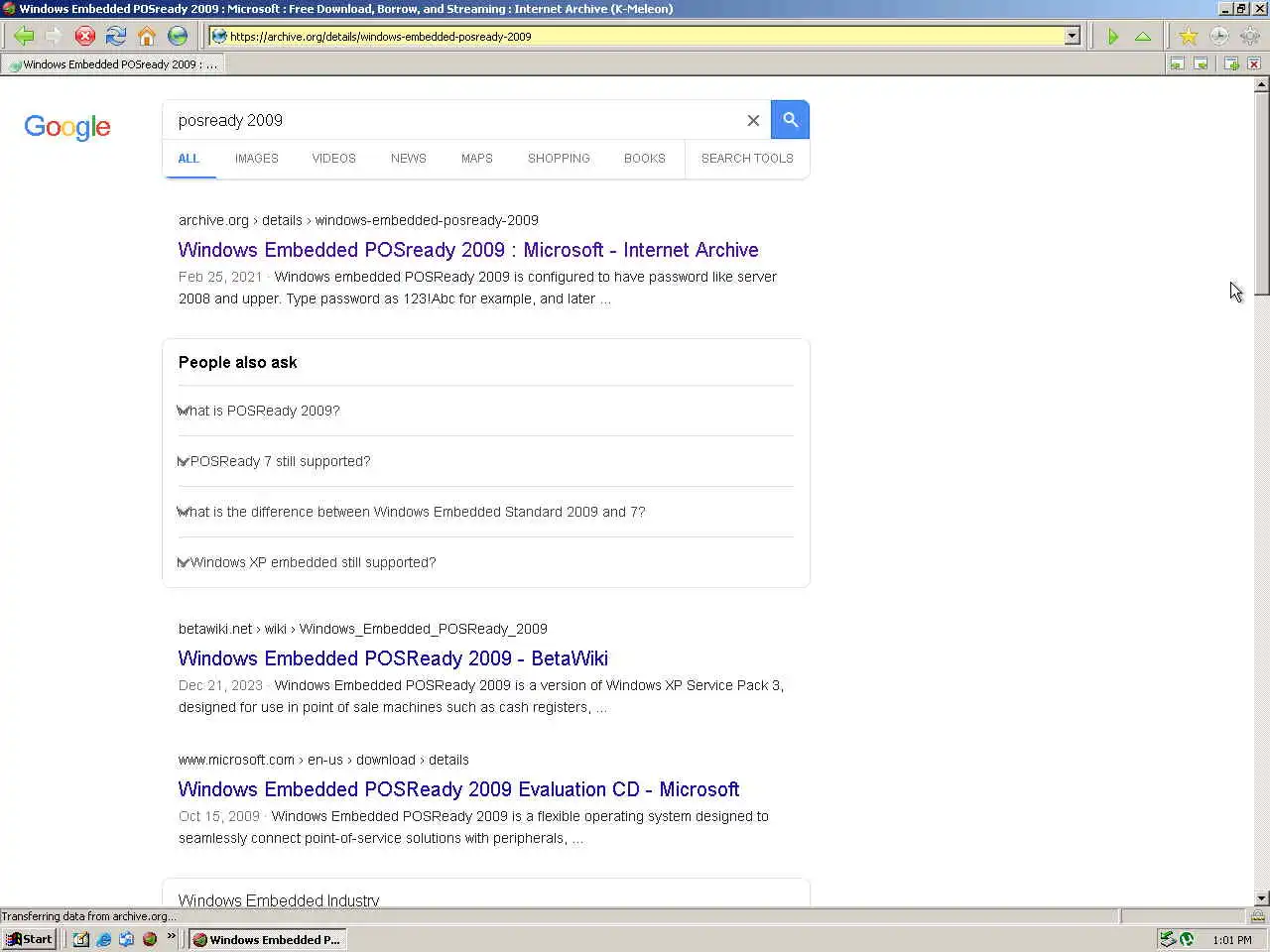Expand "Is Windows XP embedded still supported?"

coord(486,562)
